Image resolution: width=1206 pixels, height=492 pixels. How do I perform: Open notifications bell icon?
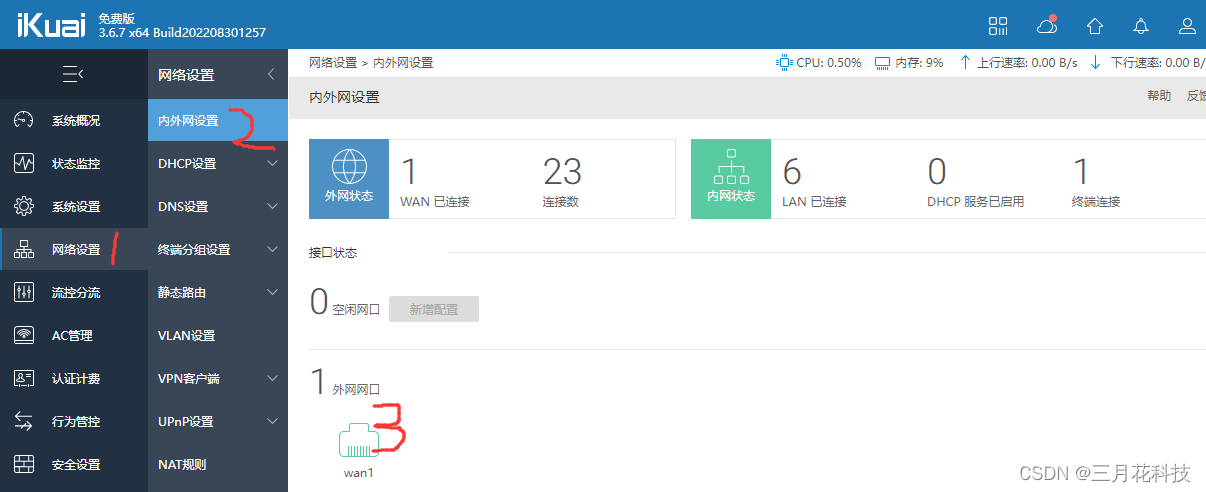[x=1141, y=25]
